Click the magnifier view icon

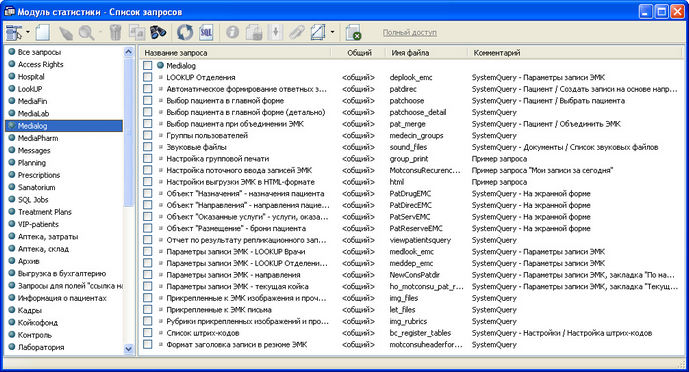tap(86, 33)
